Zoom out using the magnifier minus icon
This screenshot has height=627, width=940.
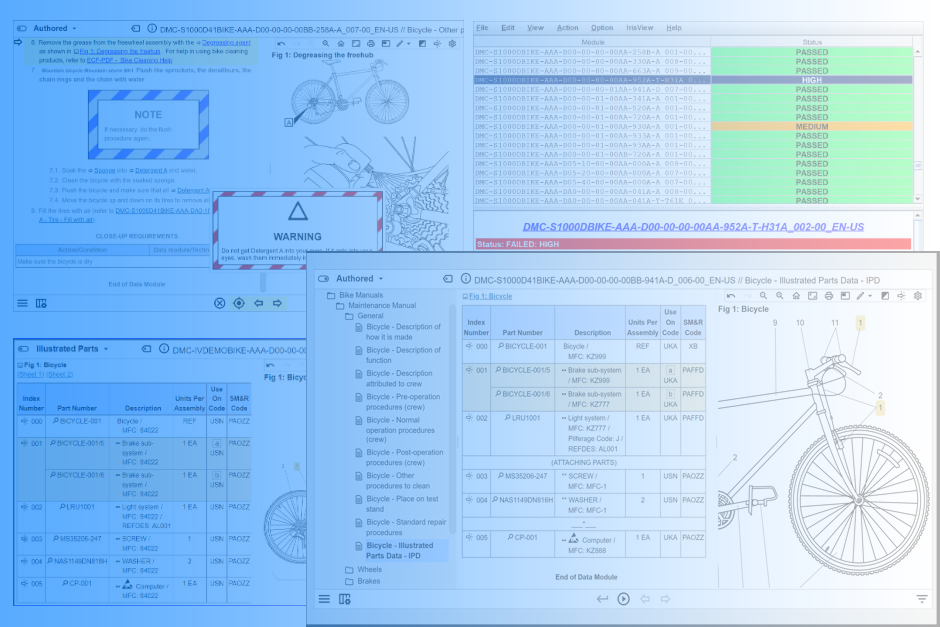click(x=779, y=295)
